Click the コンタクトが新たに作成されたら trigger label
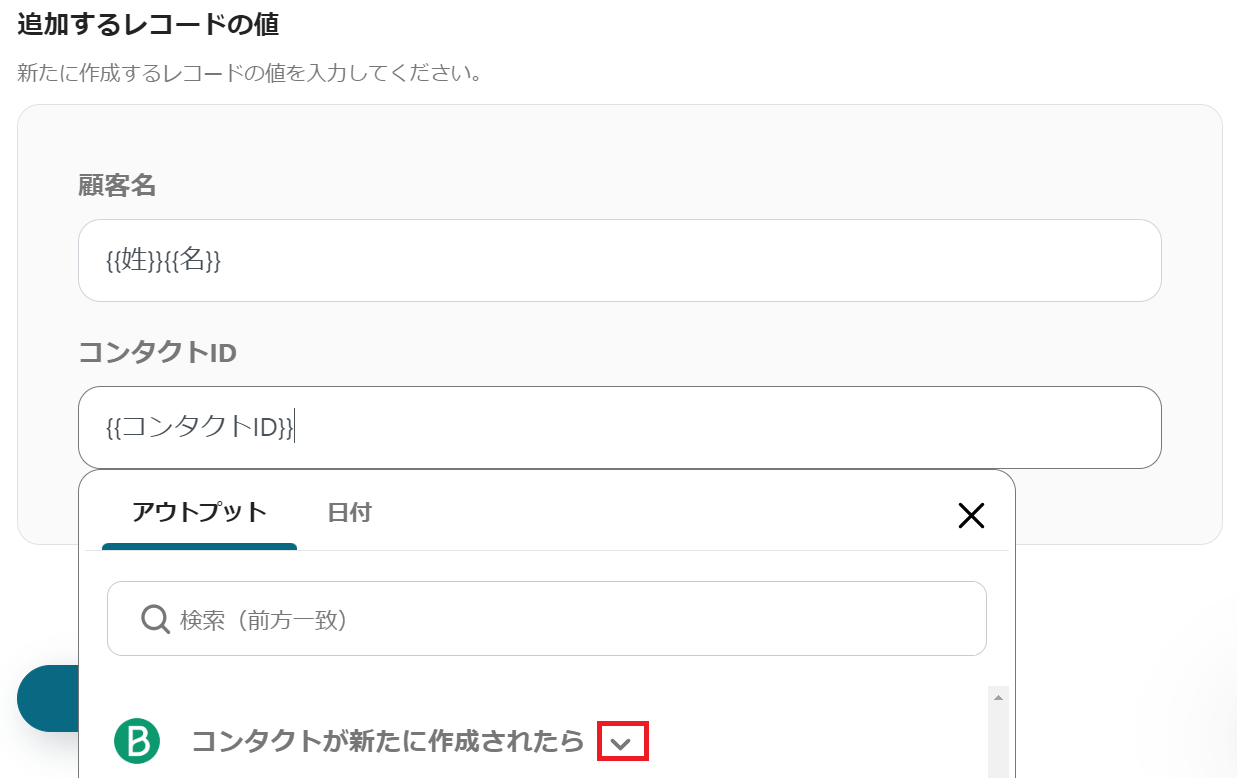This screenshot has width=1237, height=778. point(387,741)
